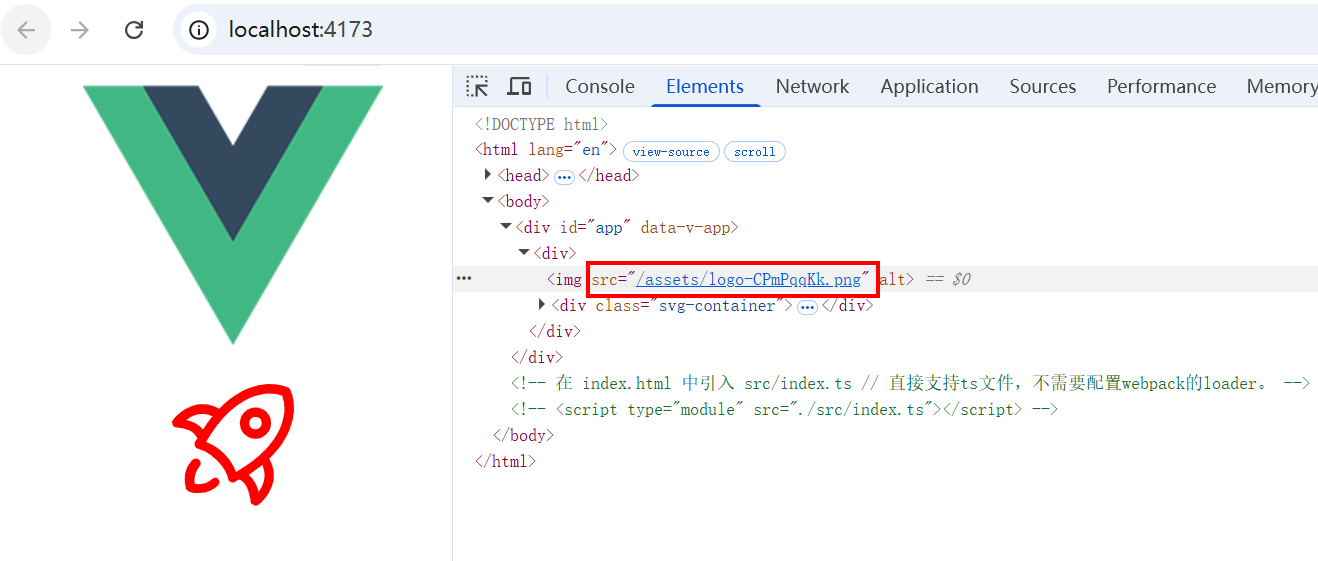Click the browser forward arrow

[x=80, y=30]
